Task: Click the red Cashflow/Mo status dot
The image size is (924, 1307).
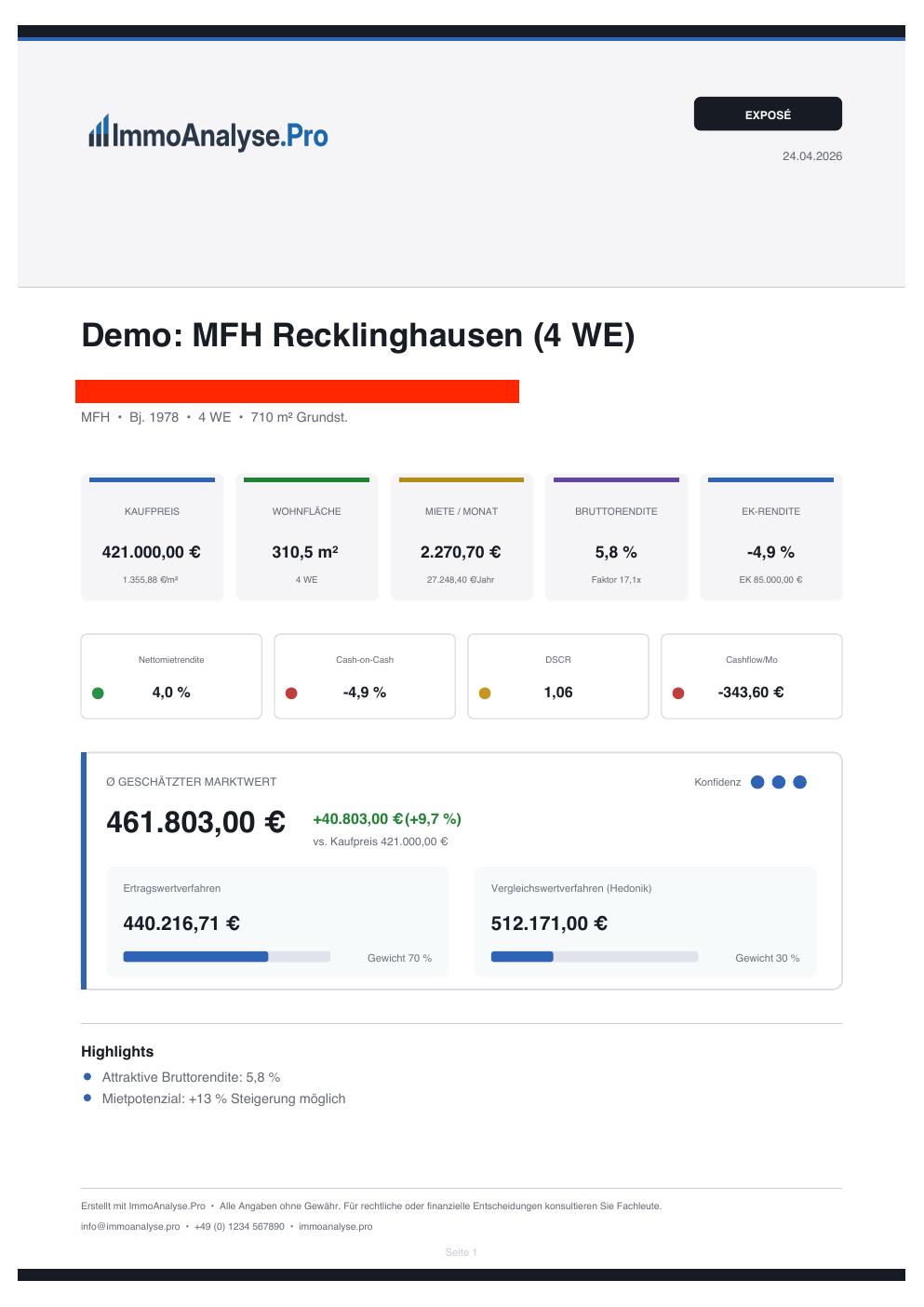Action: click(678, 693)
